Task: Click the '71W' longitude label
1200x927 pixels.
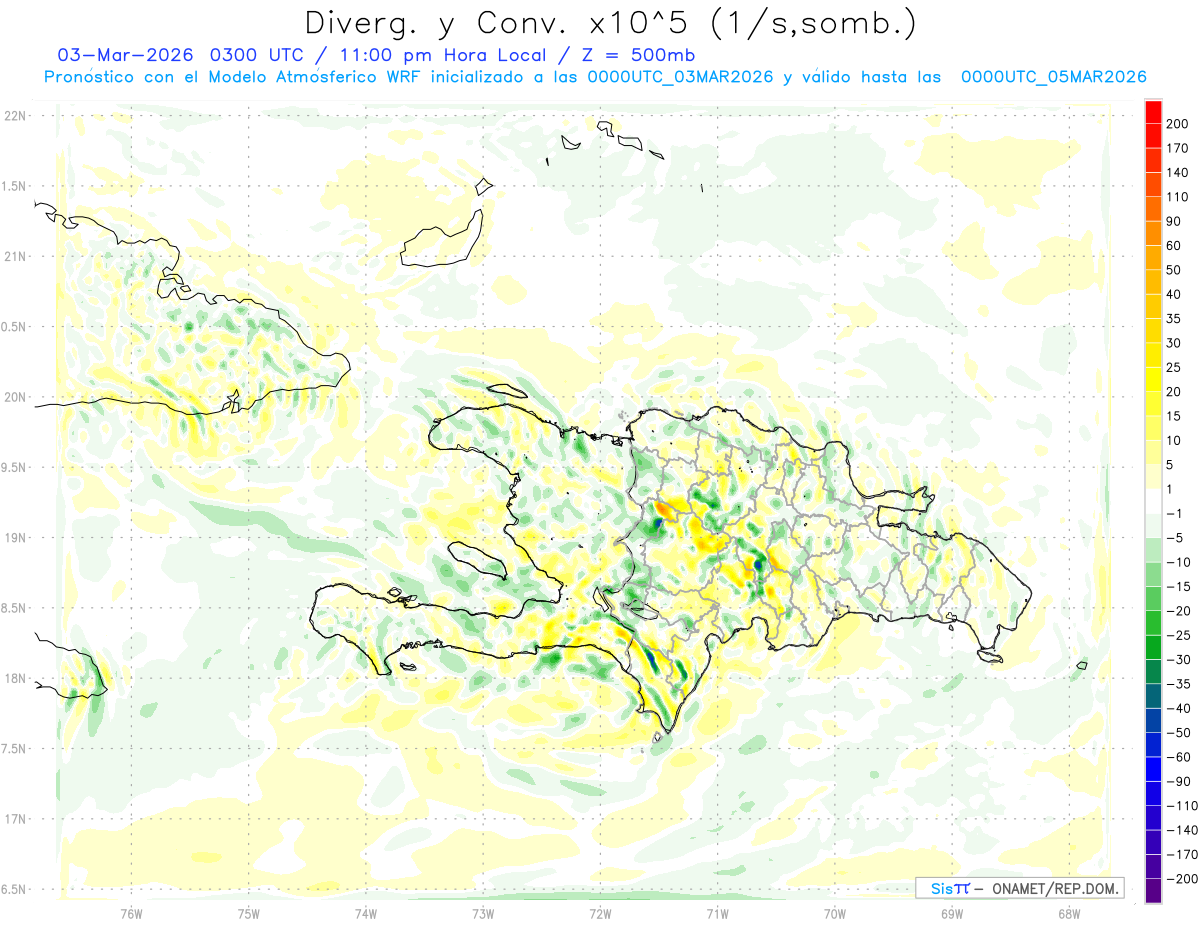Action: click(717, 913)
